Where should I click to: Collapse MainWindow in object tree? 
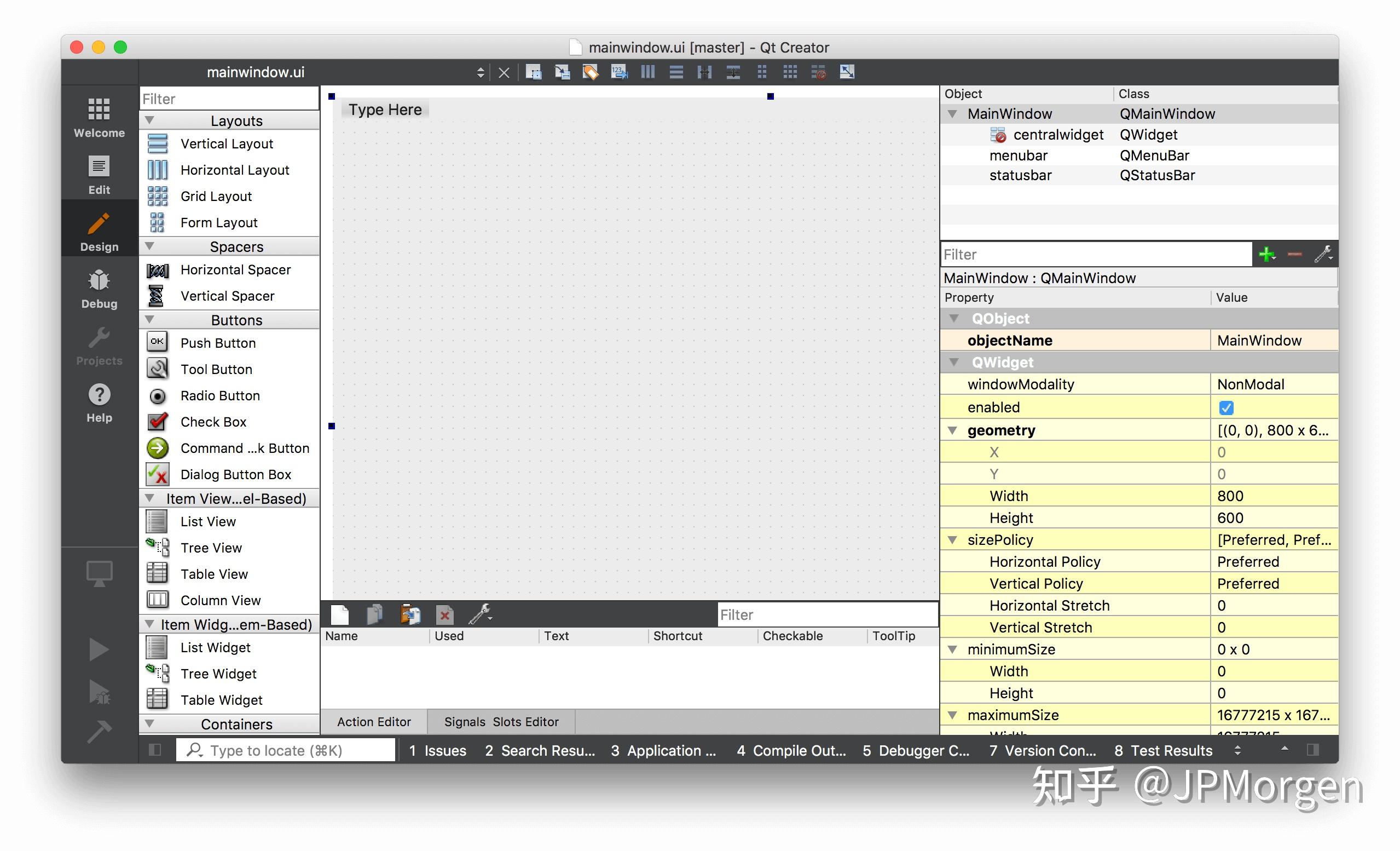point(953,114)
